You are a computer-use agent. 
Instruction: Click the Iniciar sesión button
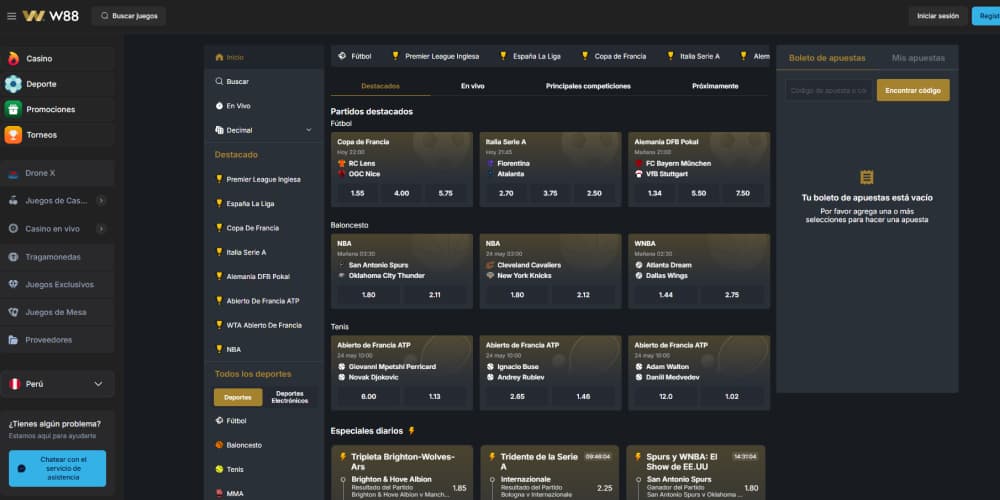[938, 16]
